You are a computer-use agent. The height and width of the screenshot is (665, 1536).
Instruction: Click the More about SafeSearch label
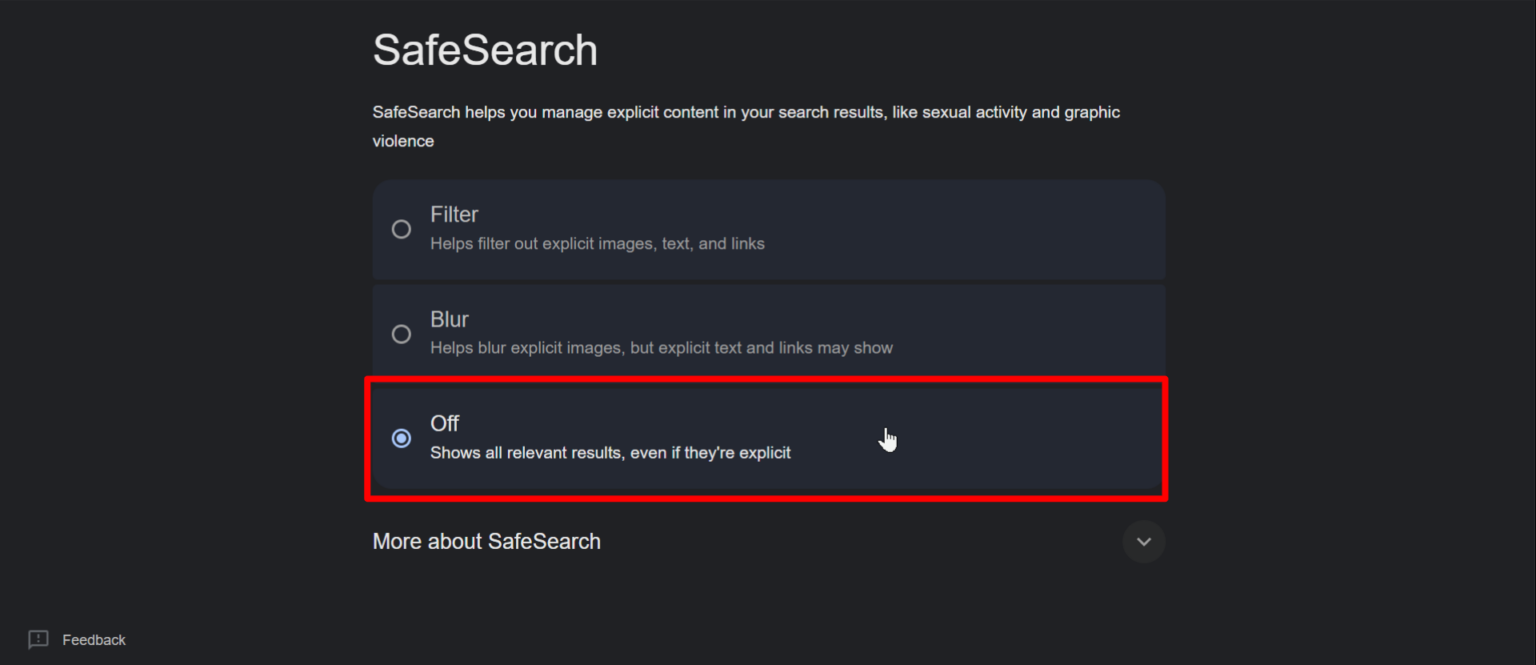pyautogui.click(x=487, y=541)
